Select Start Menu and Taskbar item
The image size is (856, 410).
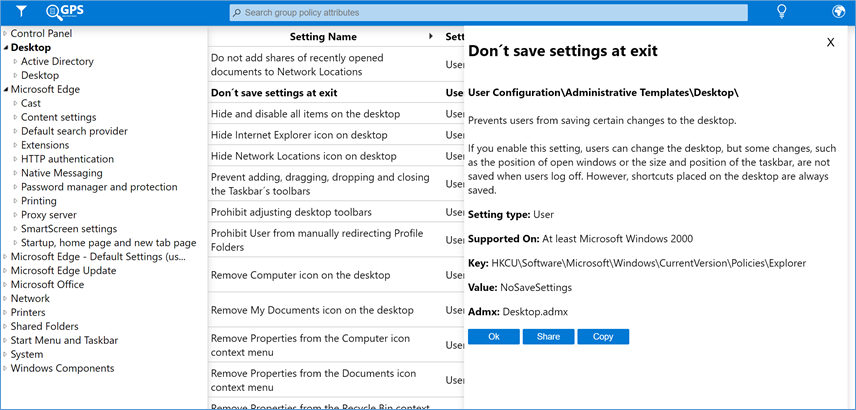64,340
